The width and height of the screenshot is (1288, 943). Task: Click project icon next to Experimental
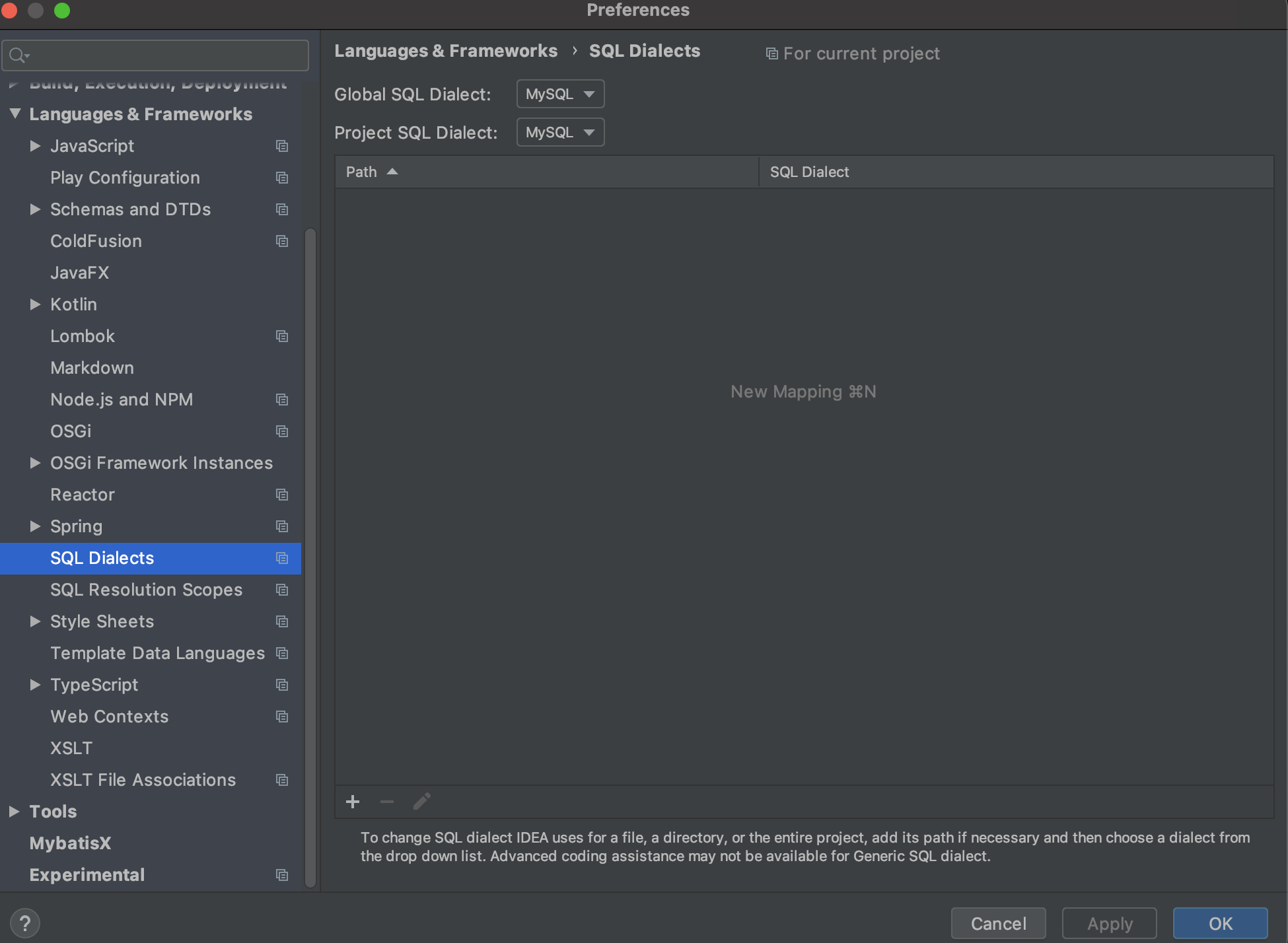282,875
